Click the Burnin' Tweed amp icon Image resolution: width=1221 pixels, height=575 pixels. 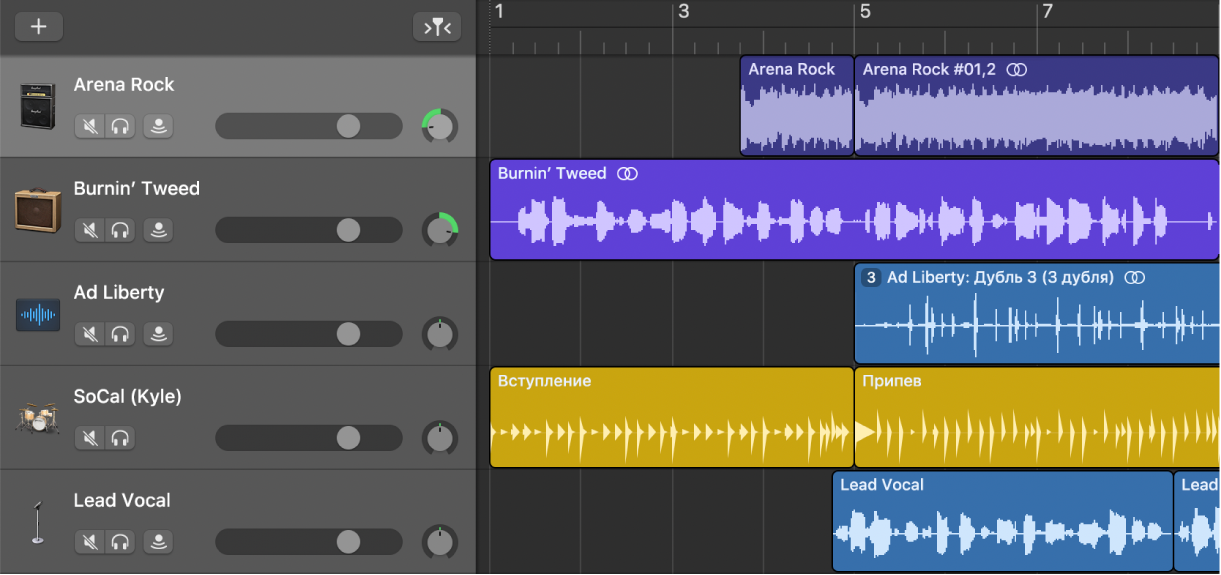(x=37, y=210)
